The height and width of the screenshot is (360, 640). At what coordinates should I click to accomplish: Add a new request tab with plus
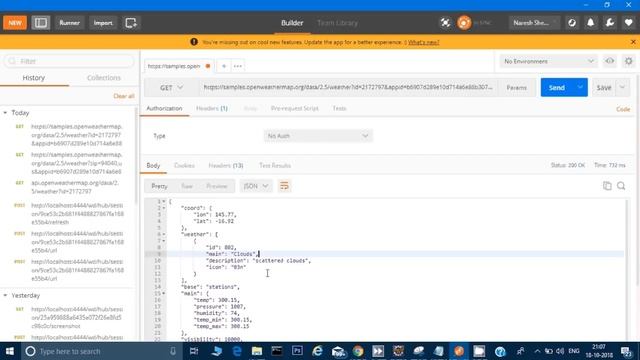click(x=224, y=66)
